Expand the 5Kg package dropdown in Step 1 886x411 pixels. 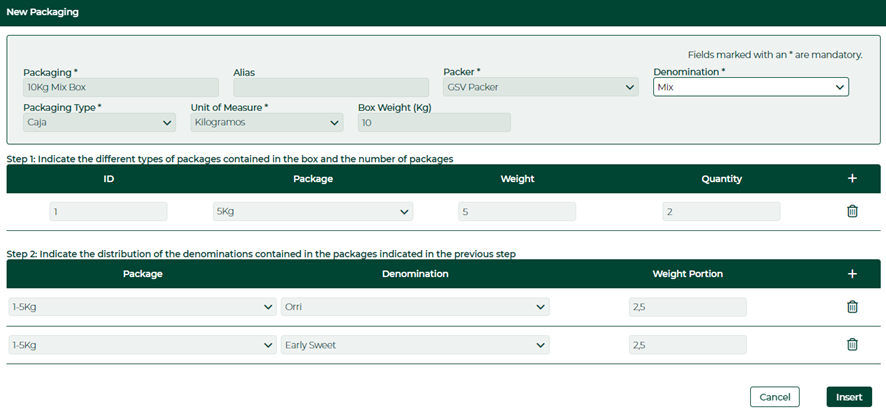click(313, 211)
